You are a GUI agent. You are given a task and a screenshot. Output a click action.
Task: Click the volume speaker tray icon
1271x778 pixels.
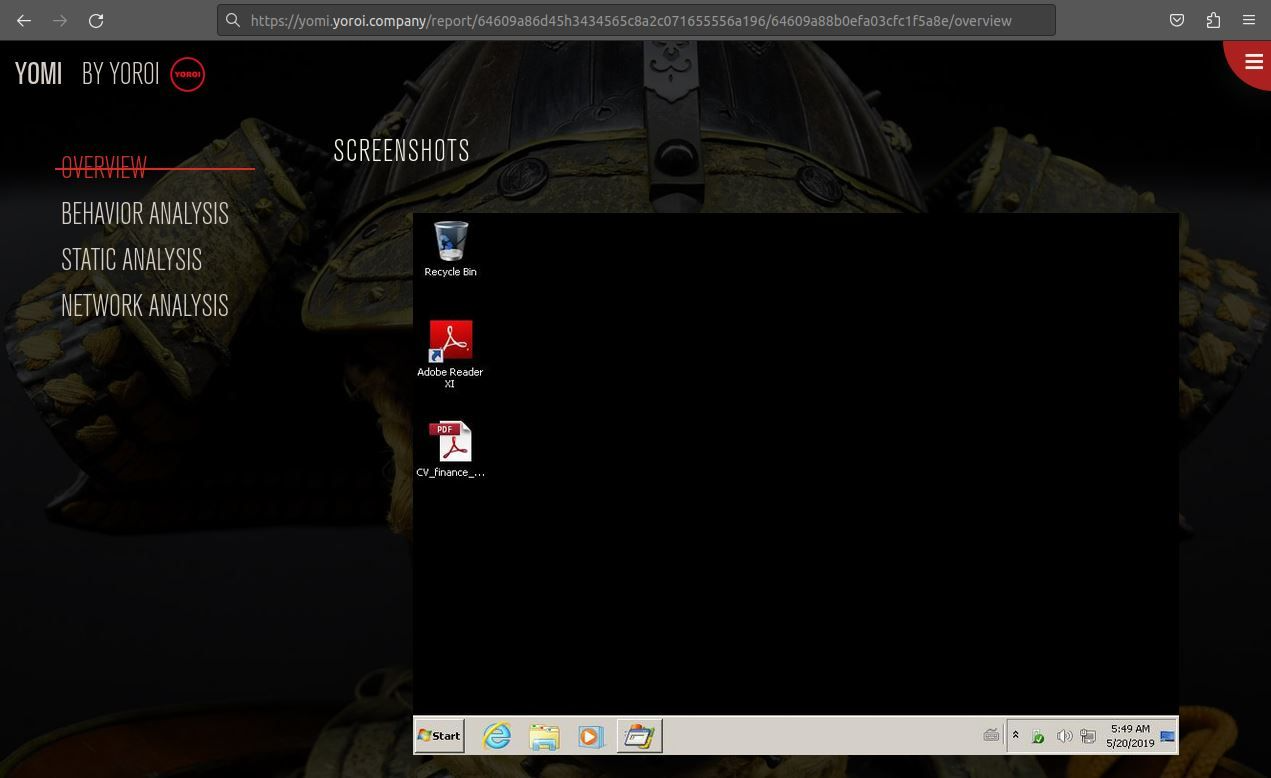point(1064,737)
